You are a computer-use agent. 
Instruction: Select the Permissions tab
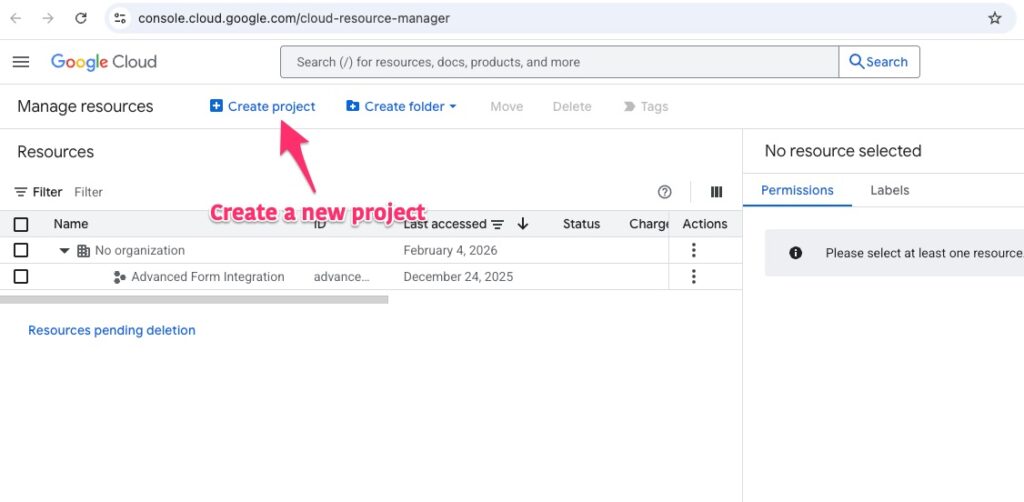pos(797,190)
